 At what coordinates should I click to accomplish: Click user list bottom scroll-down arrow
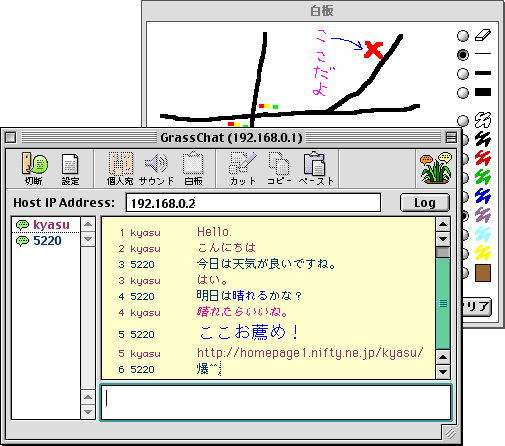tap(88, 412)
